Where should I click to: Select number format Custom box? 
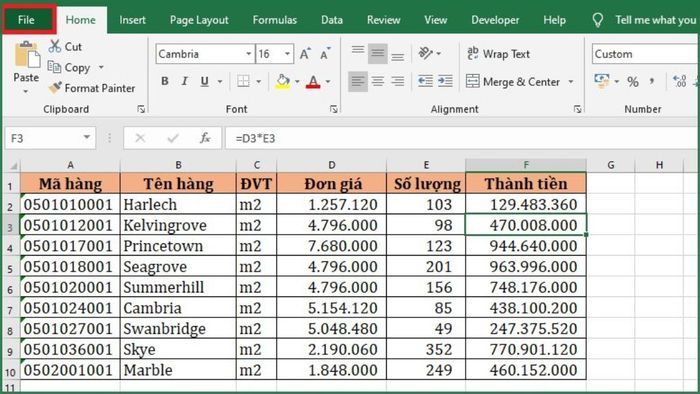pyautogui.click(x=645, y=54)
